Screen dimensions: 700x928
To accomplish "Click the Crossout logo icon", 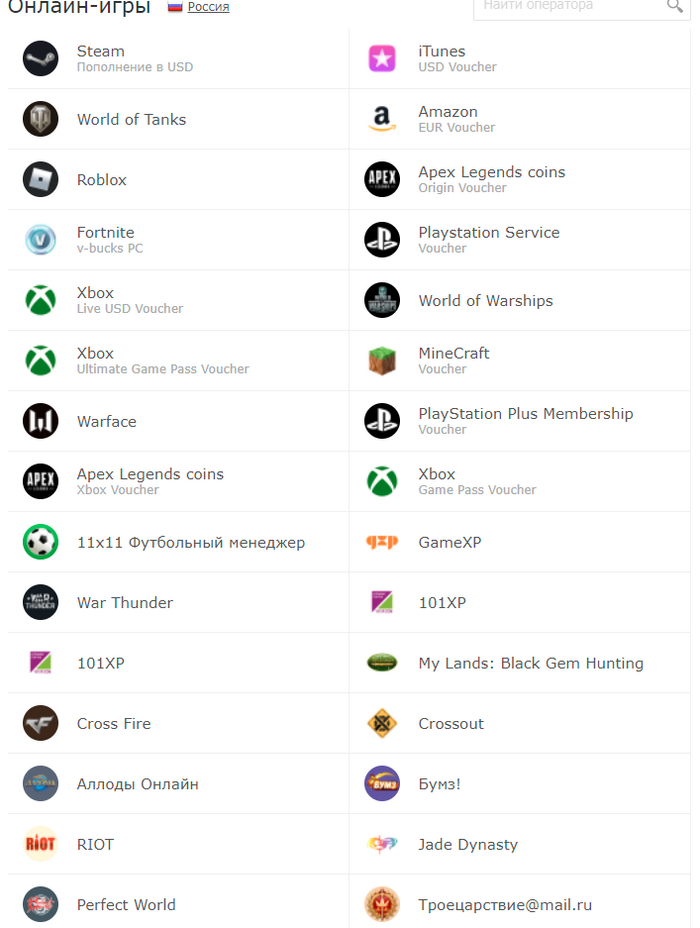I will click(382, 723).
